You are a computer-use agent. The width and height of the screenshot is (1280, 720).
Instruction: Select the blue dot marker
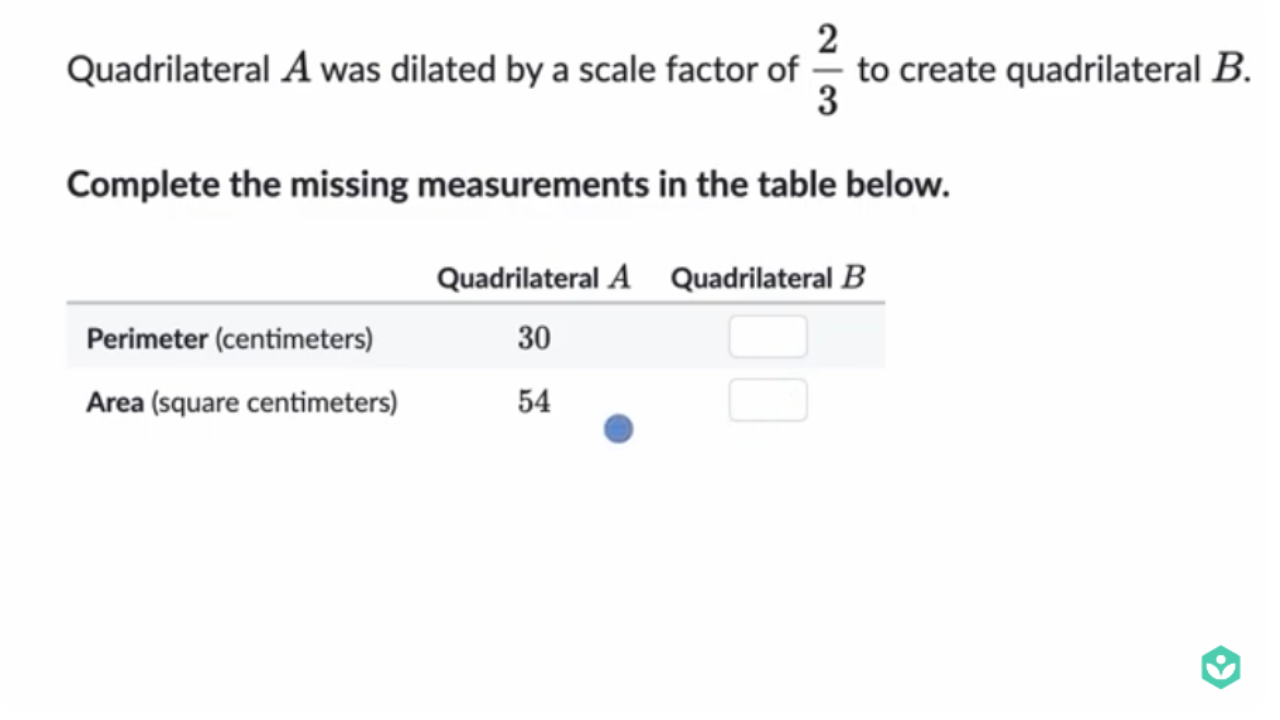pyautogui.click(x=618, y=428)
